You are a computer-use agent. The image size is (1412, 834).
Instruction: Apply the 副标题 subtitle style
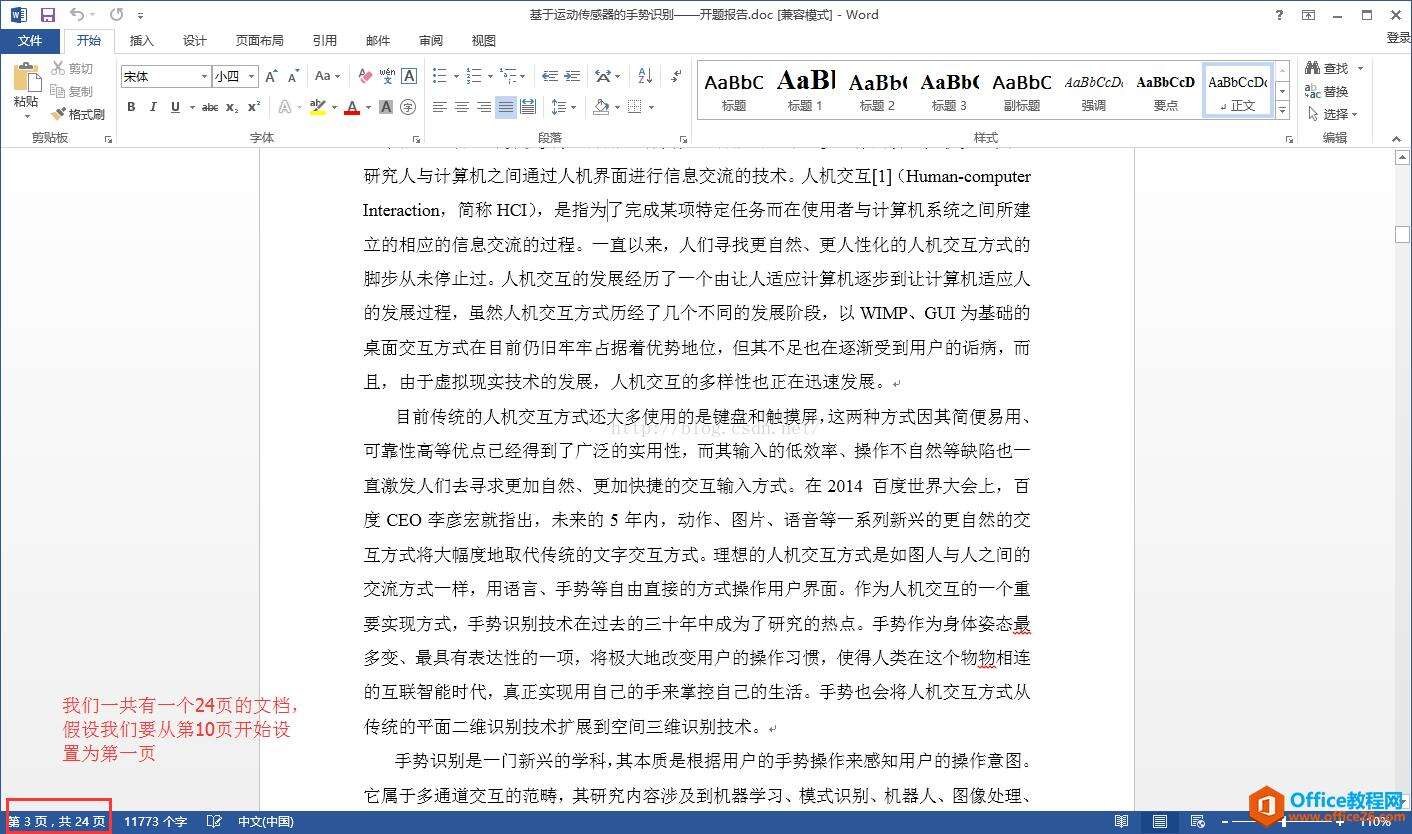click(1021, 90)
